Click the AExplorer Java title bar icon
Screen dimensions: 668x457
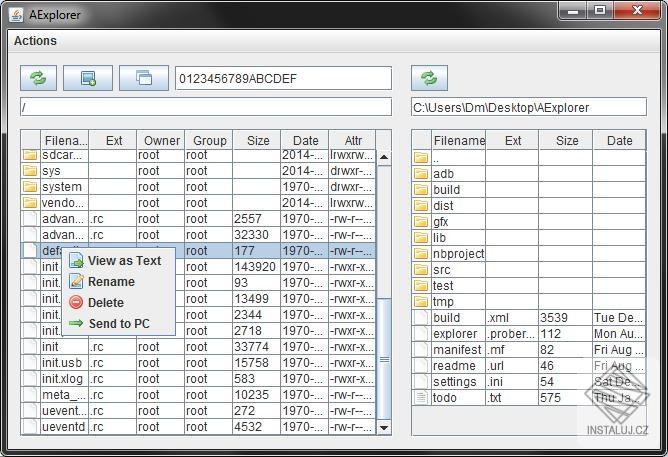[x=16, y=15]
